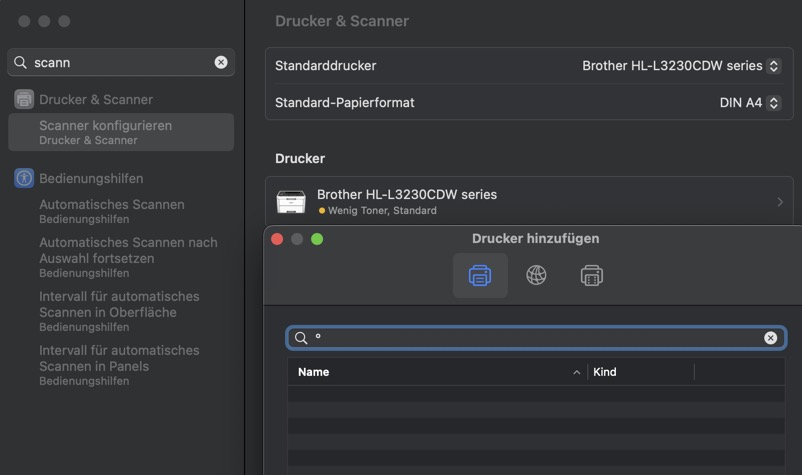Select the Default printer tab icon
802x475 pixels.
480,275
